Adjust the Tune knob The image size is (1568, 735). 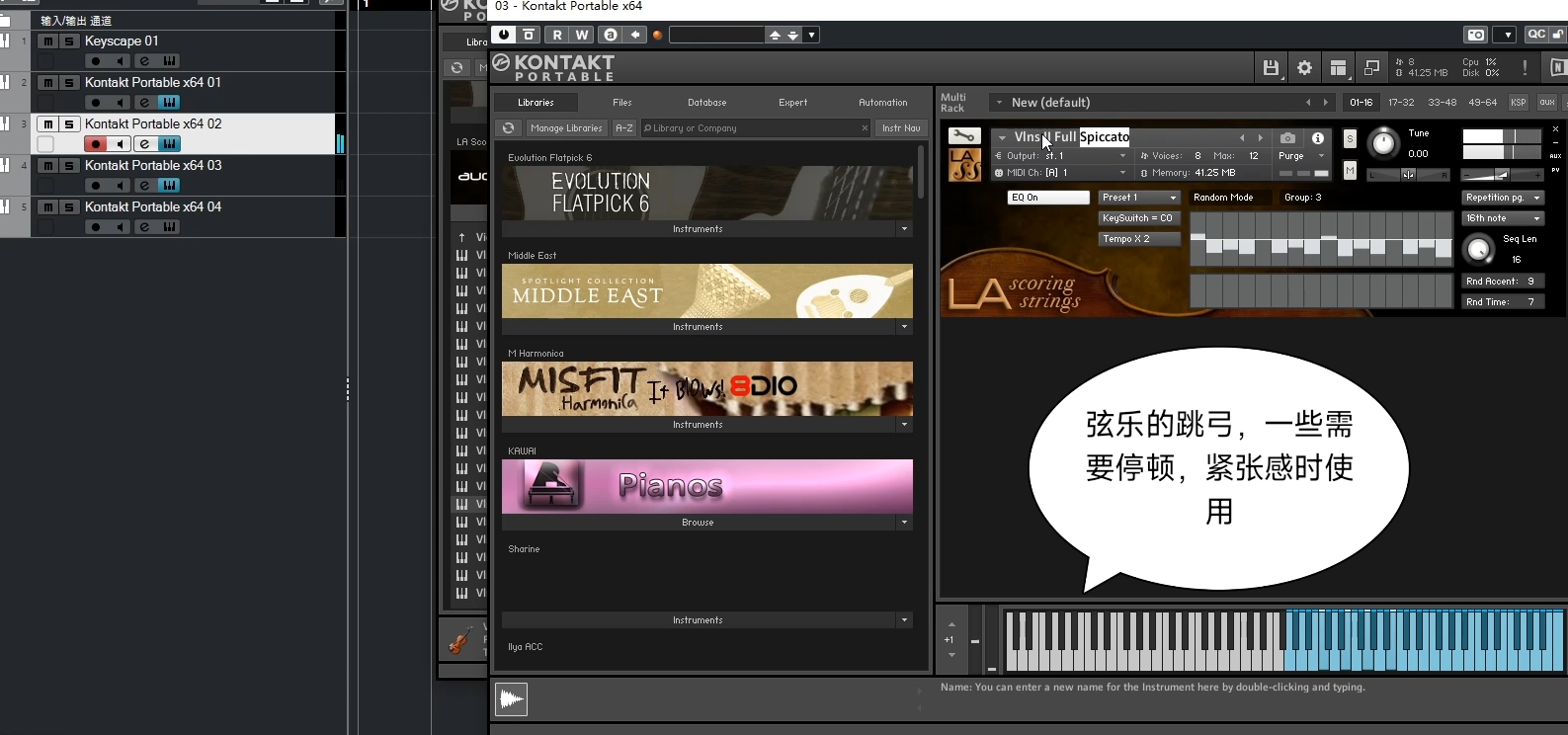[1383, 144]
